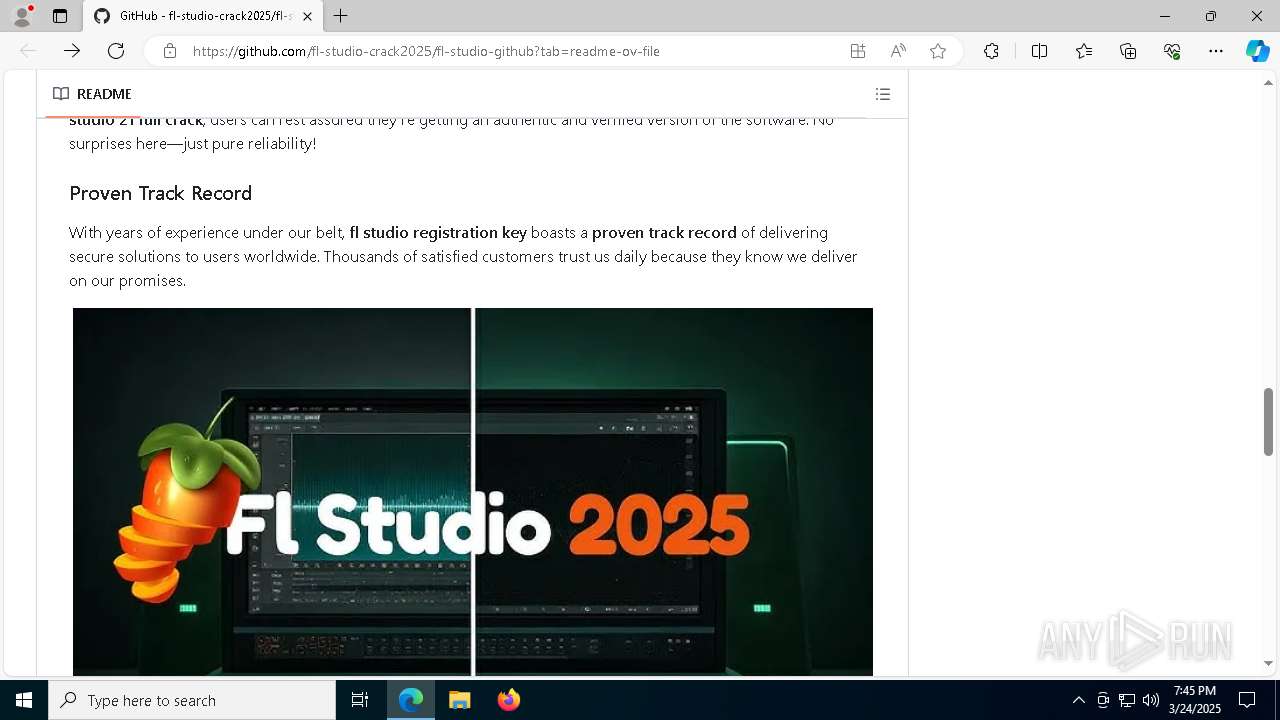Activate Read aloud icon
The height and width of the screenshot is (720, 1280).
pos(898,51)
